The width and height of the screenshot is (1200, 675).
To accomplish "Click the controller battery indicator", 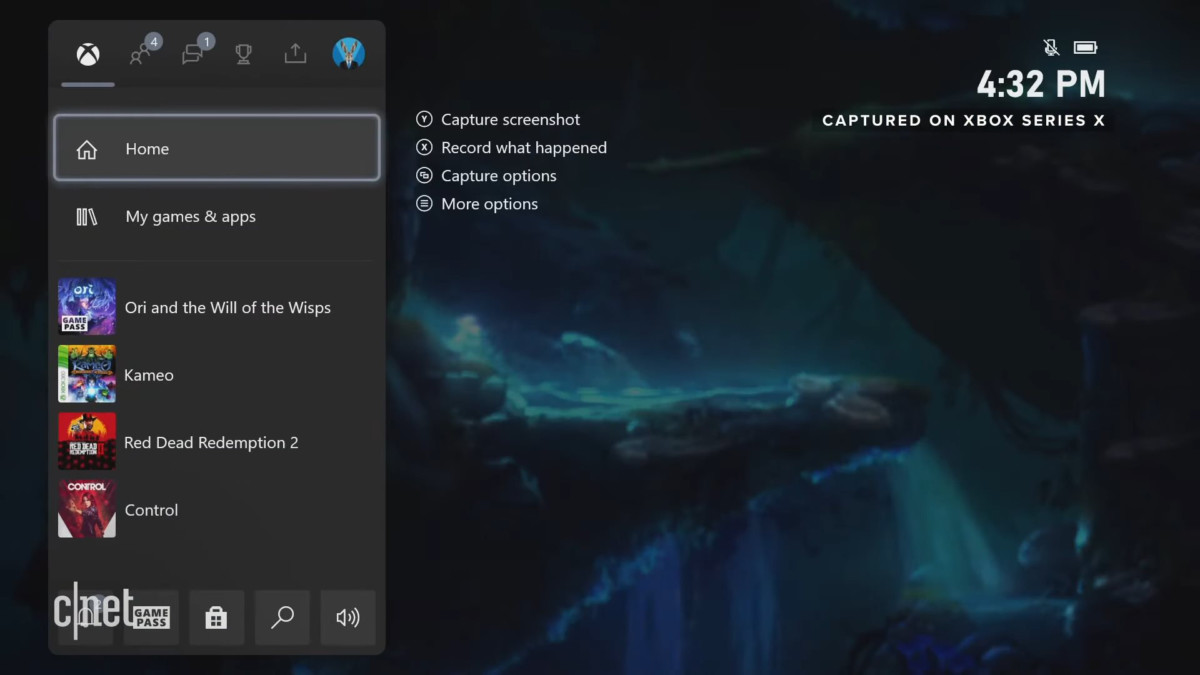I will 1085,47.
